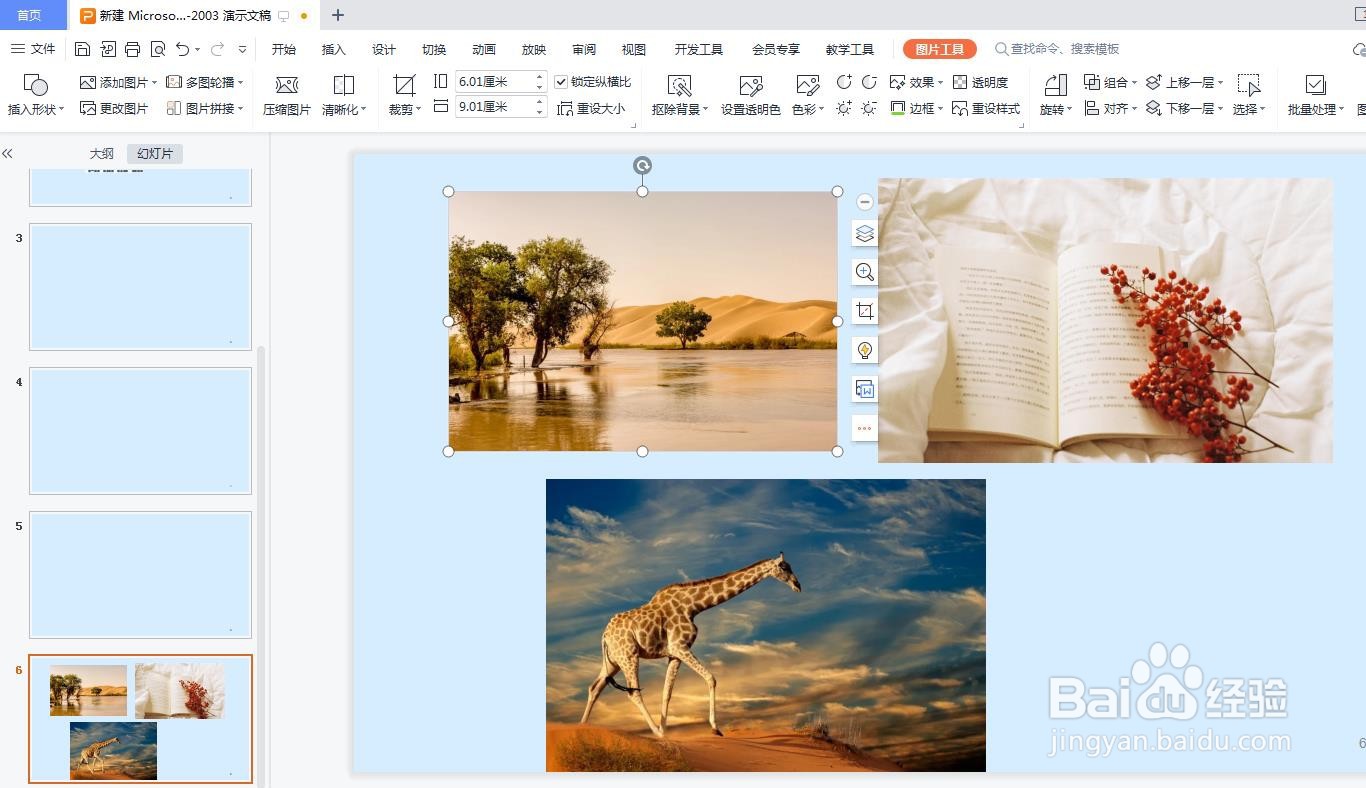Click the decrease contrast icon
The image size is (1366, 788).
coord(869,82)
